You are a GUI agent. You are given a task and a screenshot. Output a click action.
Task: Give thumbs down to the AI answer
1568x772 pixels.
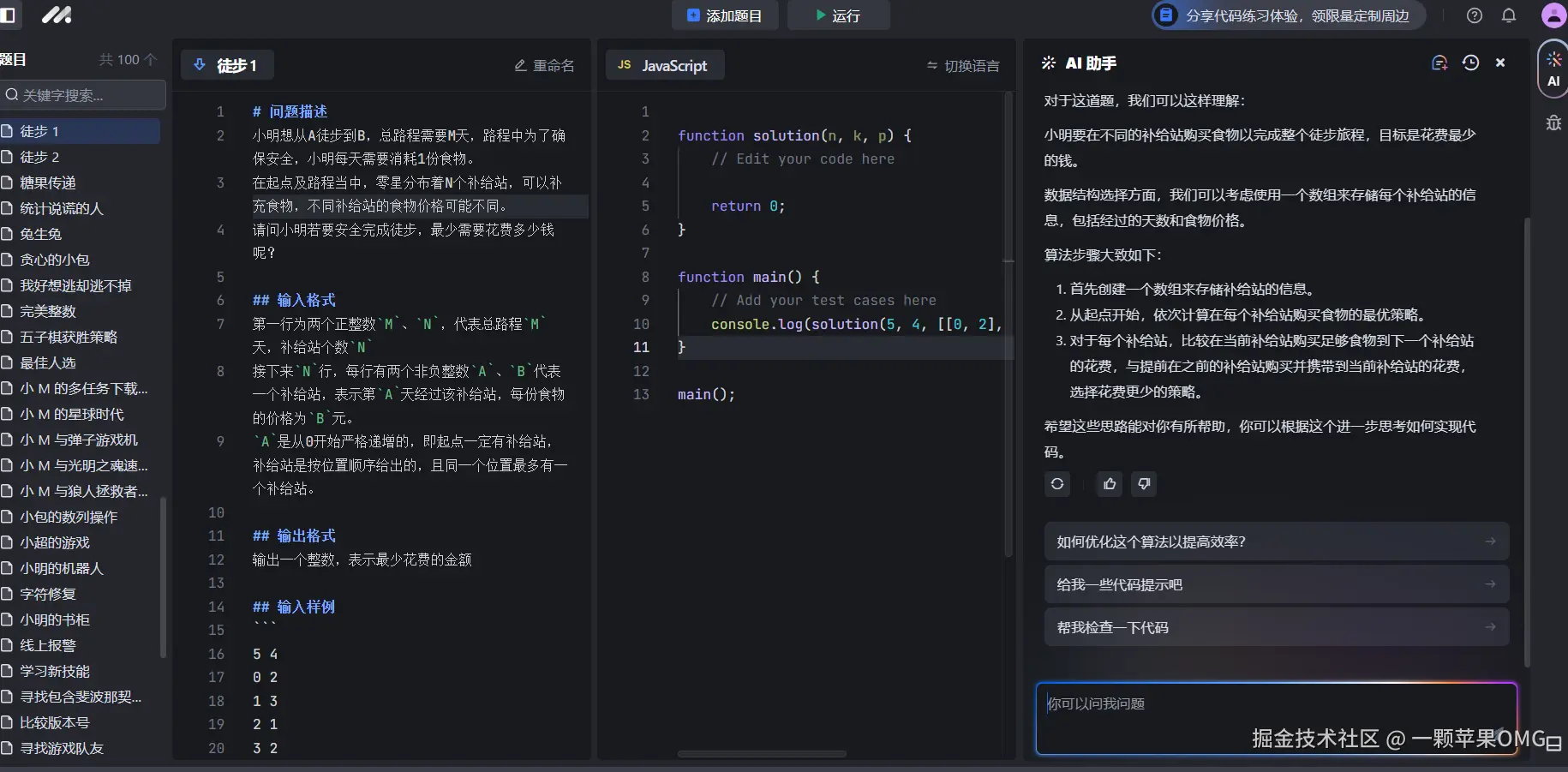point(1143,484)
